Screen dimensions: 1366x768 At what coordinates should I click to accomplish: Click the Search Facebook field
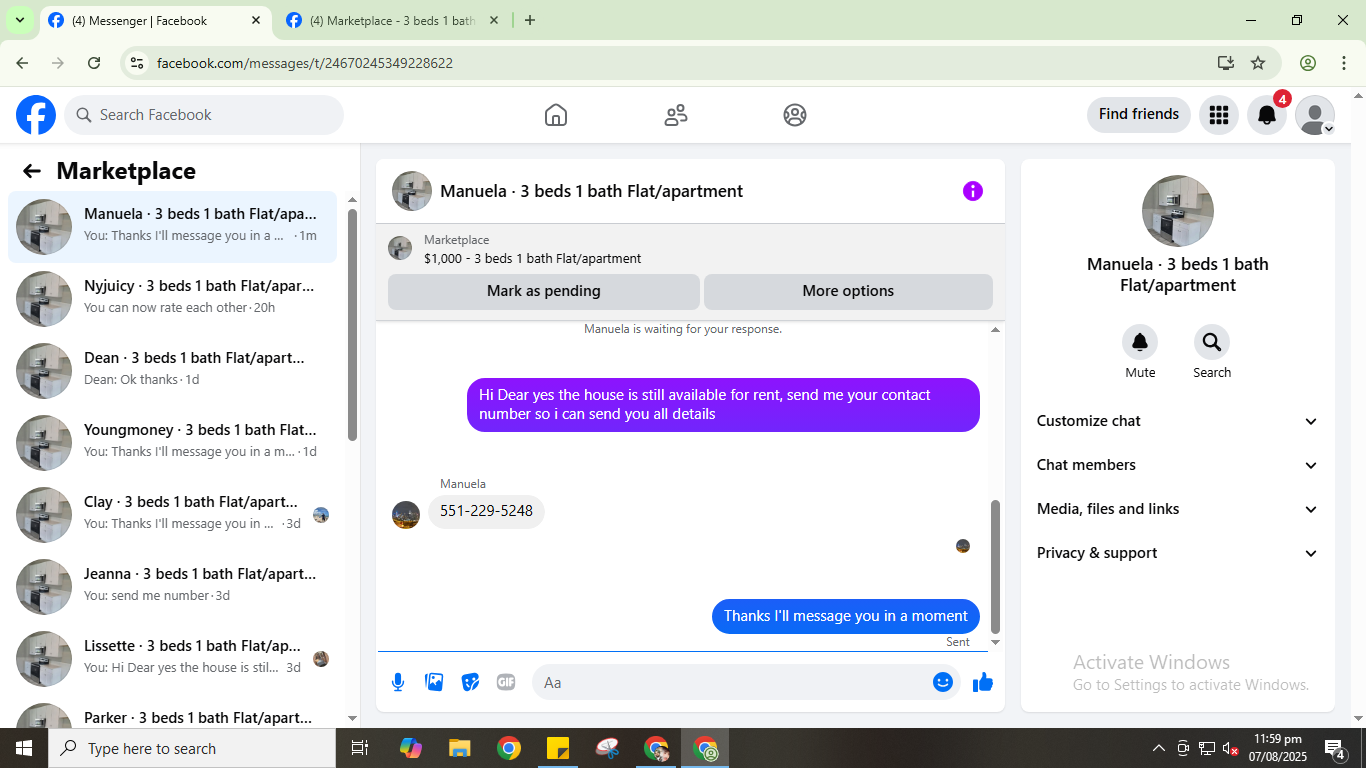[204, 115]
